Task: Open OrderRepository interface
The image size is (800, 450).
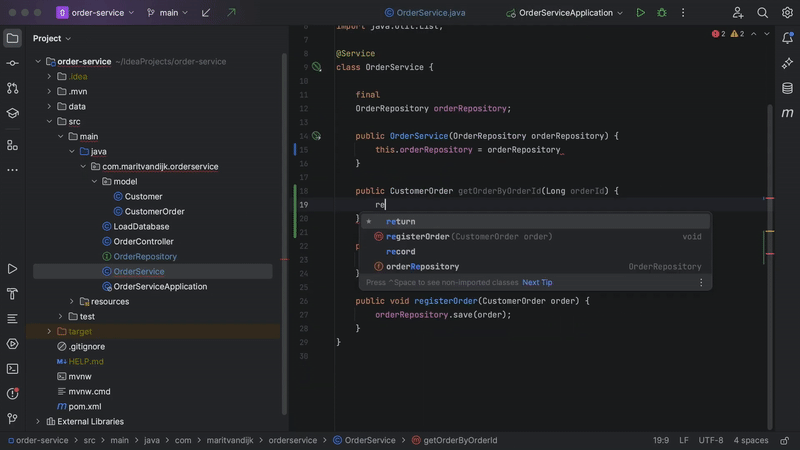Action: [145, 257]
